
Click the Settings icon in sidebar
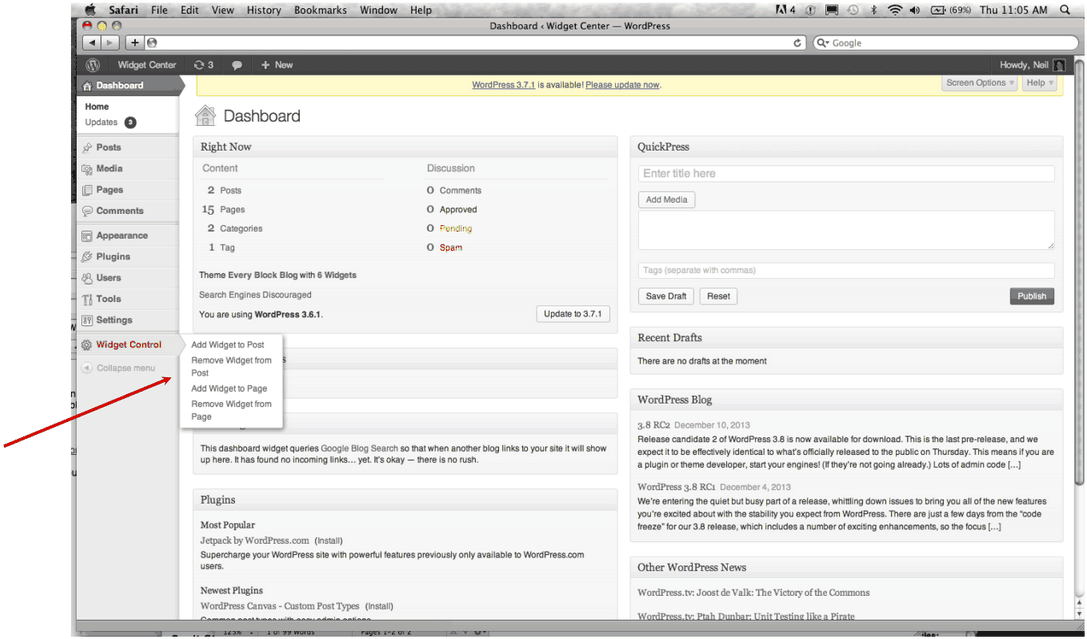(87, 320)
